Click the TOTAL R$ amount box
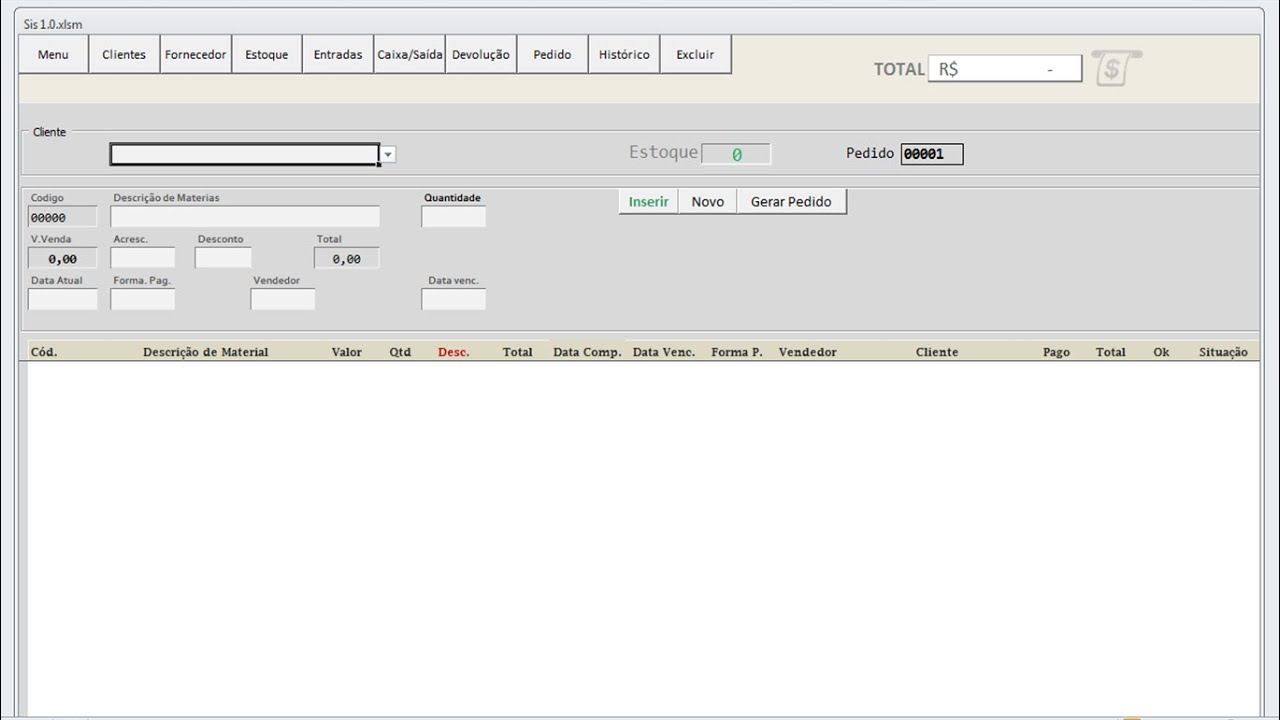The height and width of the screenshot is (720, 1280). coord(1005,69)
